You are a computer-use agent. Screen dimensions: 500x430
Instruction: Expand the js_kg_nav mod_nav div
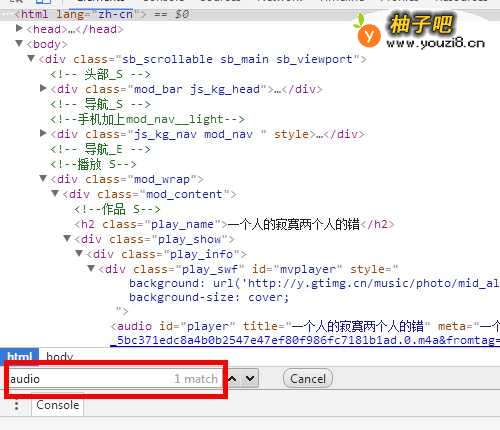point(43,133)
